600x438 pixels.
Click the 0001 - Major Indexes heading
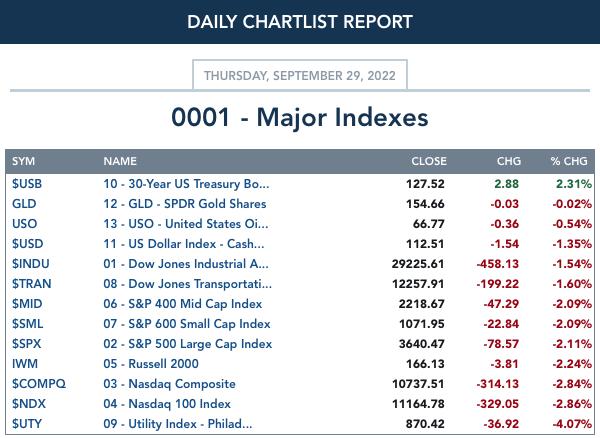pos(300,117)
